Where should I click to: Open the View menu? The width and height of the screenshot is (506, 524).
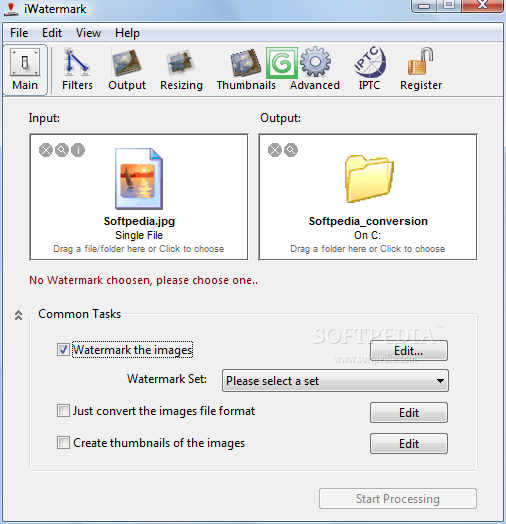click(x=88, y=33)
